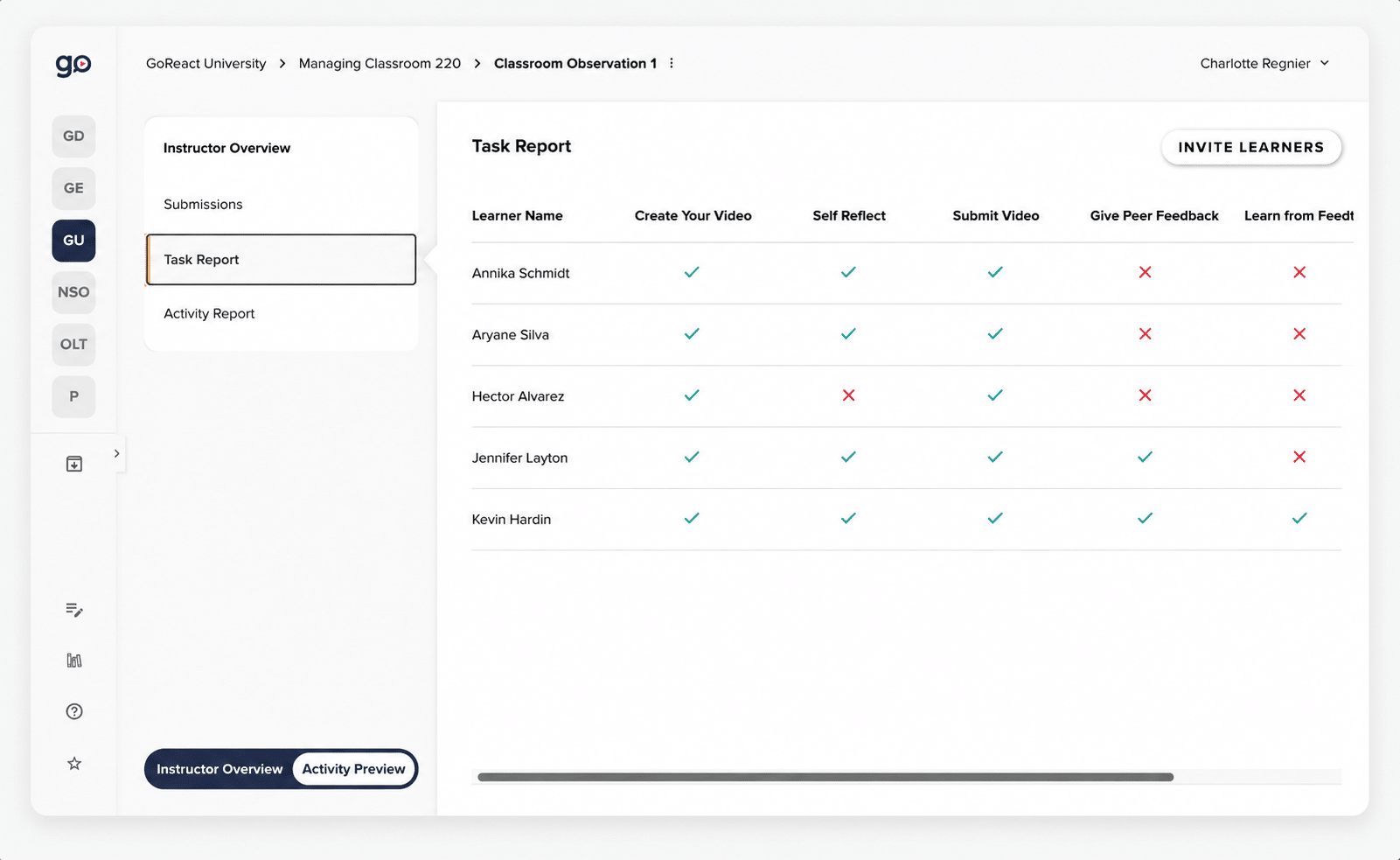Open the GoReact logo home
Screen dimensions: 1400x860
click(73, 65)
